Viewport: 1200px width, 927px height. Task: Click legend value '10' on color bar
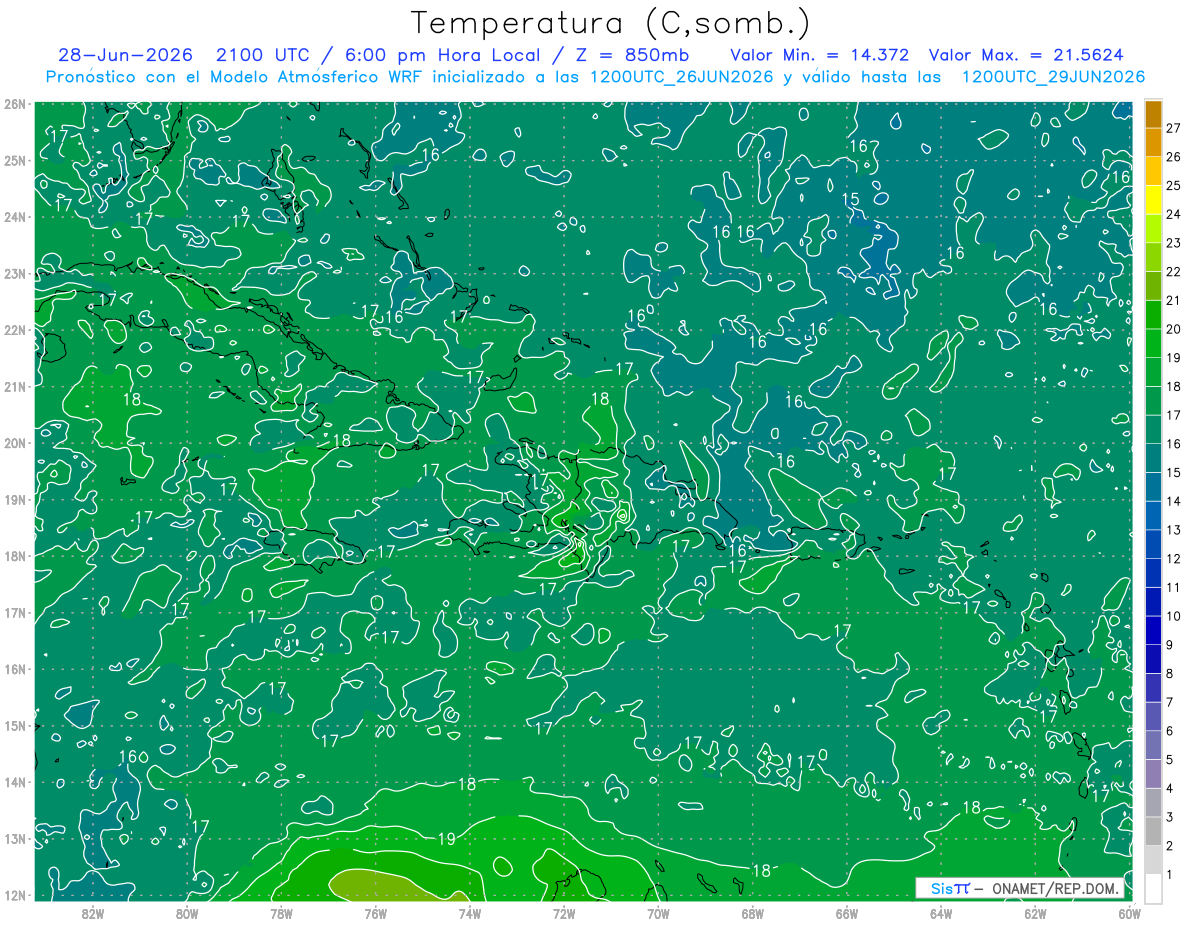point(1173,616)
